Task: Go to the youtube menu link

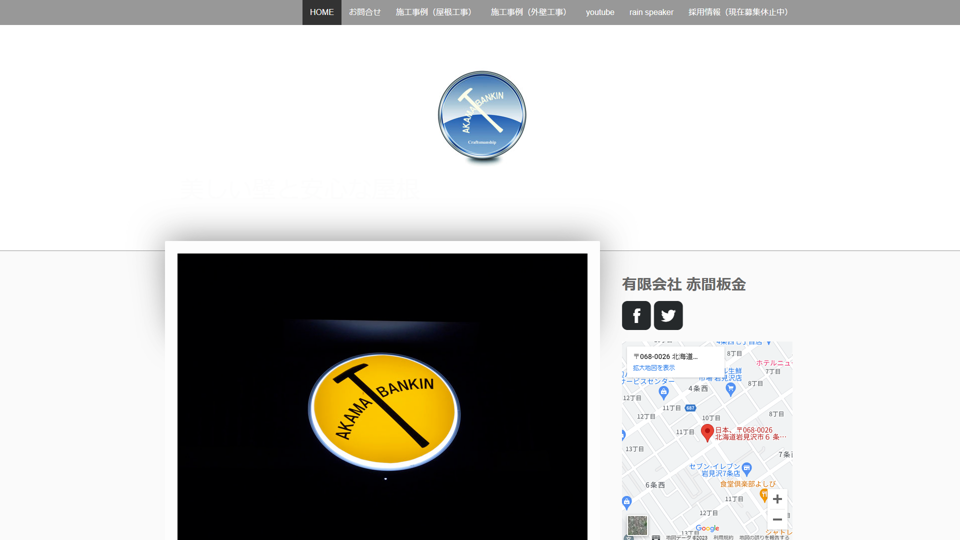Action: coord(600,12)
